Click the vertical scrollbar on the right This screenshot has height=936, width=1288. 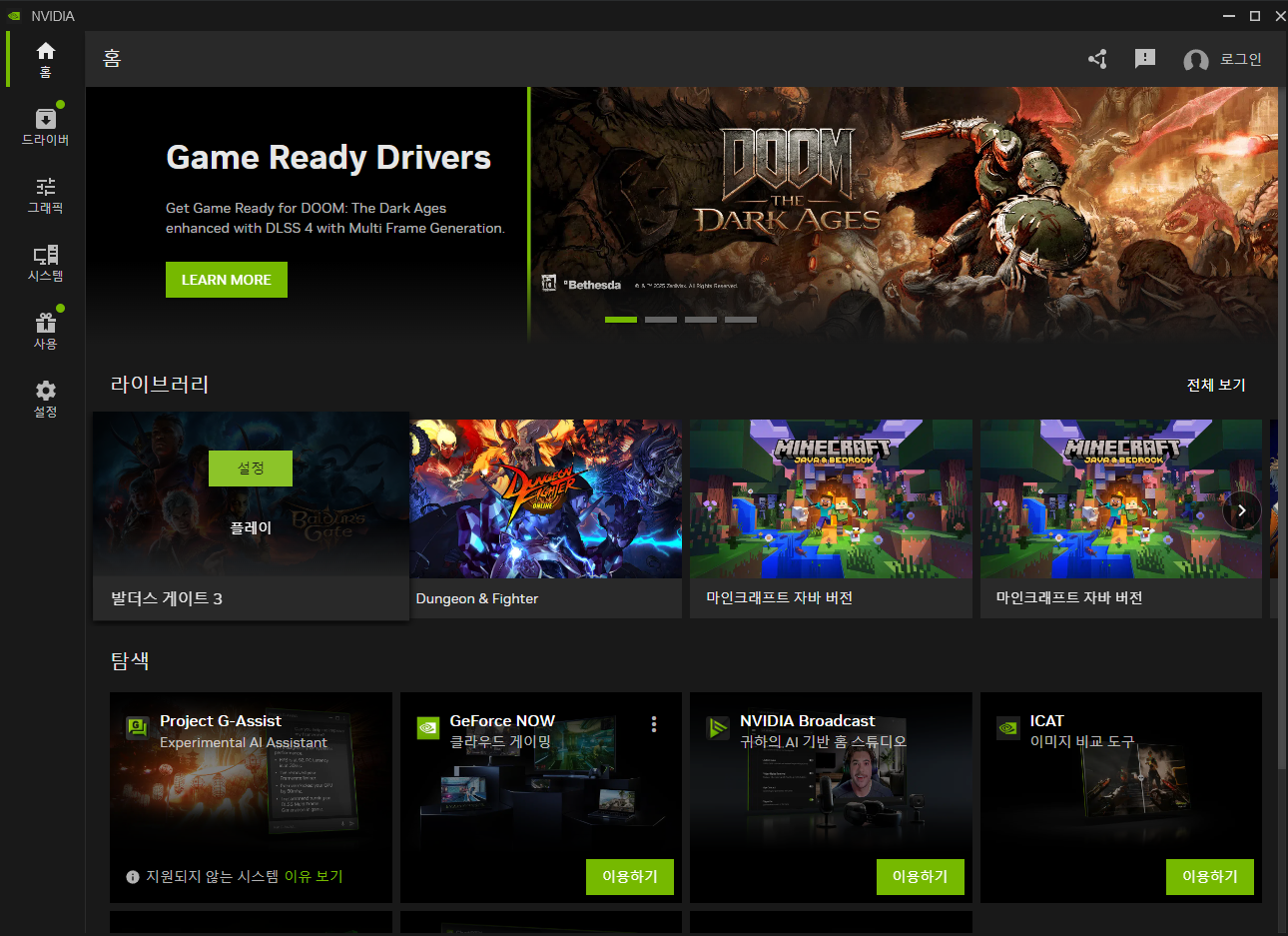point(1283,430)
